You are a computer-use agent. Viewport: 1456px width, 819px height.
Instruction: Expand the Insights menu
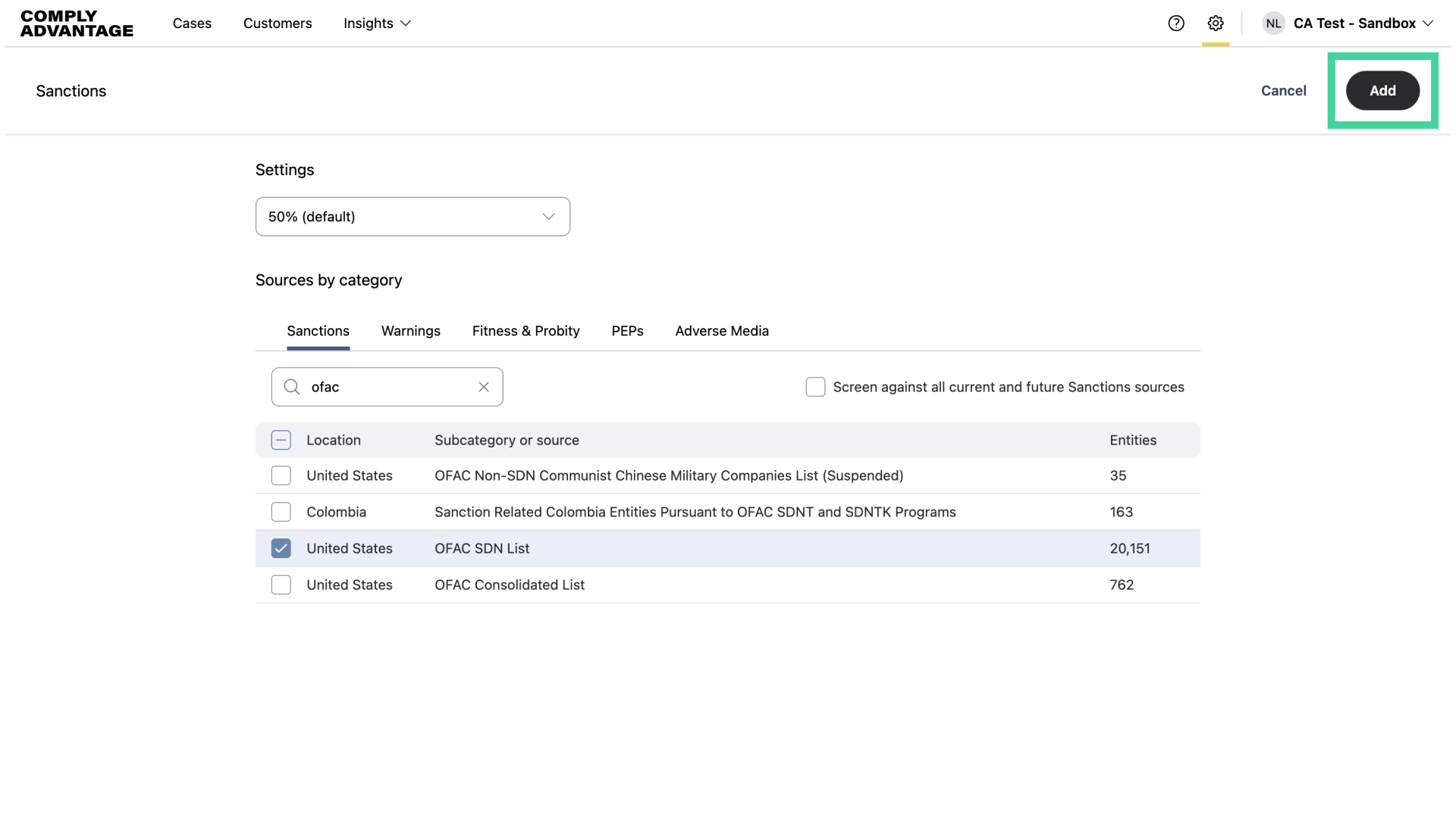[x=377, y=24]
